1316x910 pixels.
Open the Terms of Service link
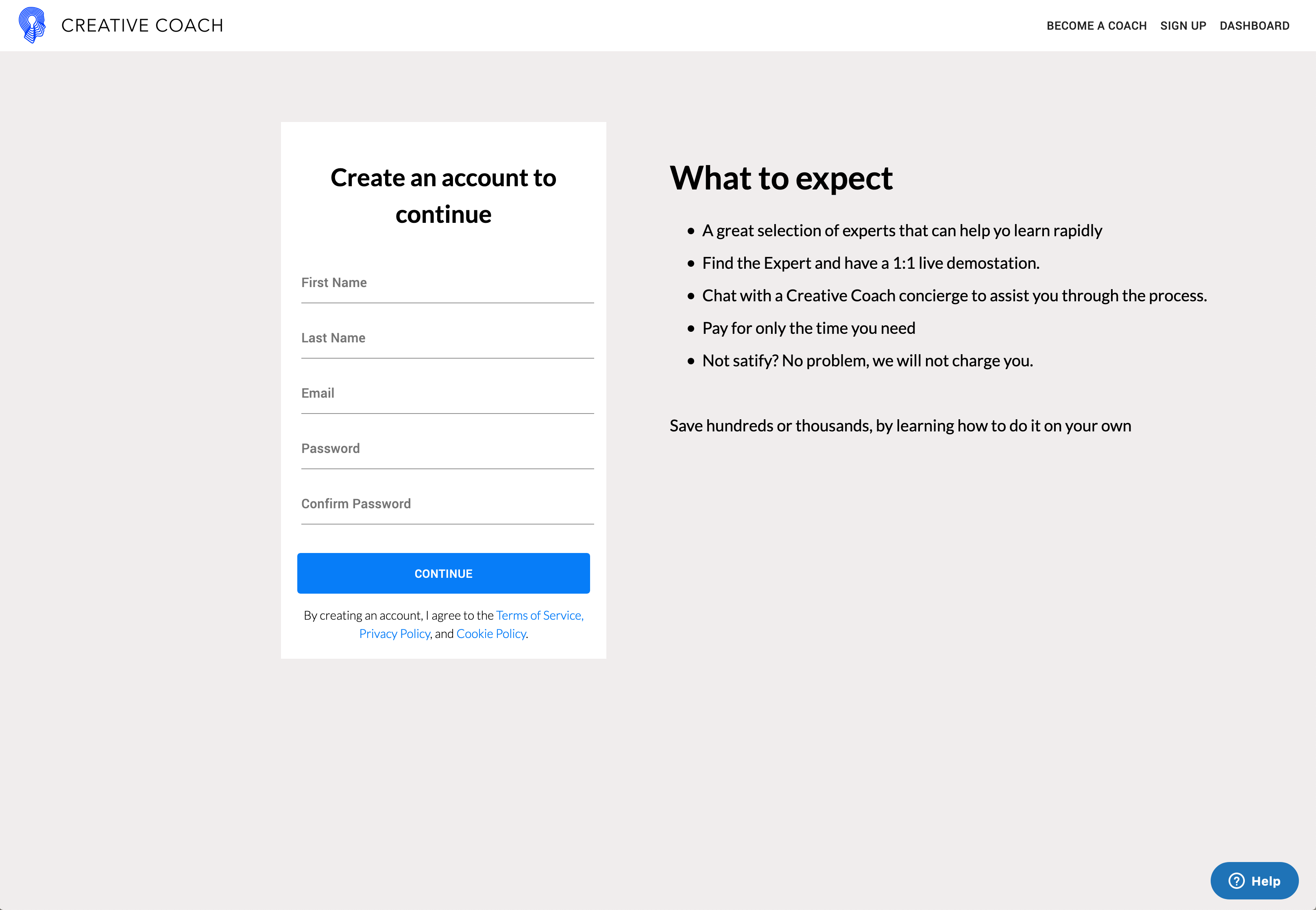539,615
